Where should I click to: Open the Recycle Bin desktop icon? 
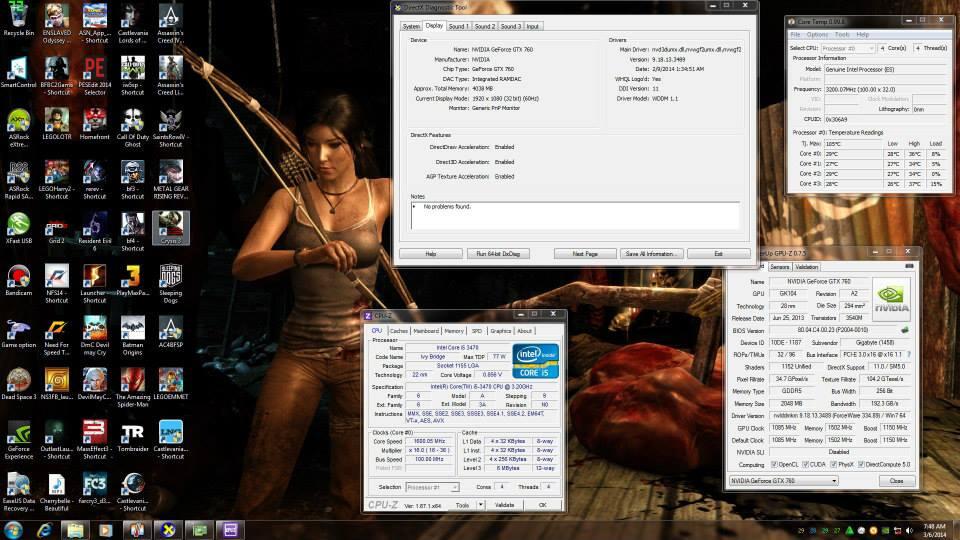18,21
